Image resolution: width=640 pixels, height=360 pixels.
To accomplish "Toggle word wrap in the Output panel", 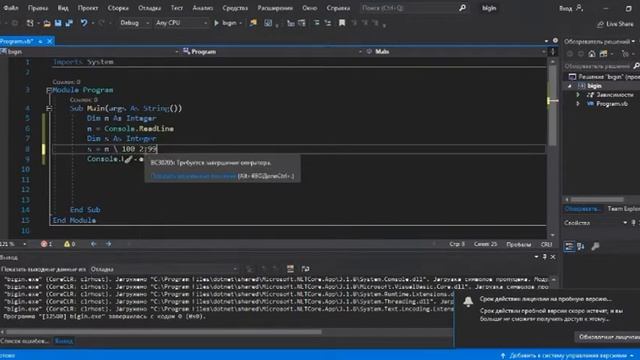I will click(305, 269).
